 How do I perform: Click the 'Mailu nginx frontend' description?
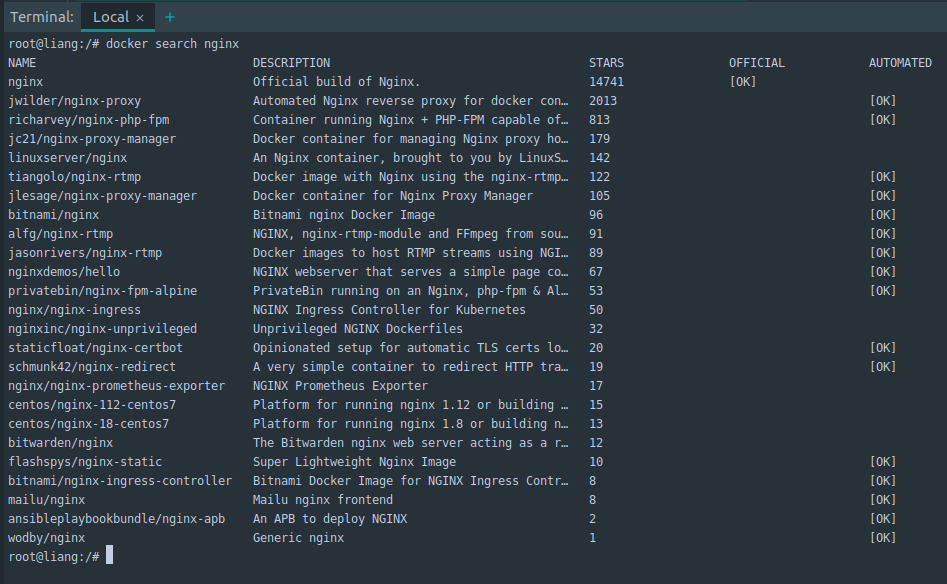[x=323, y=500]
